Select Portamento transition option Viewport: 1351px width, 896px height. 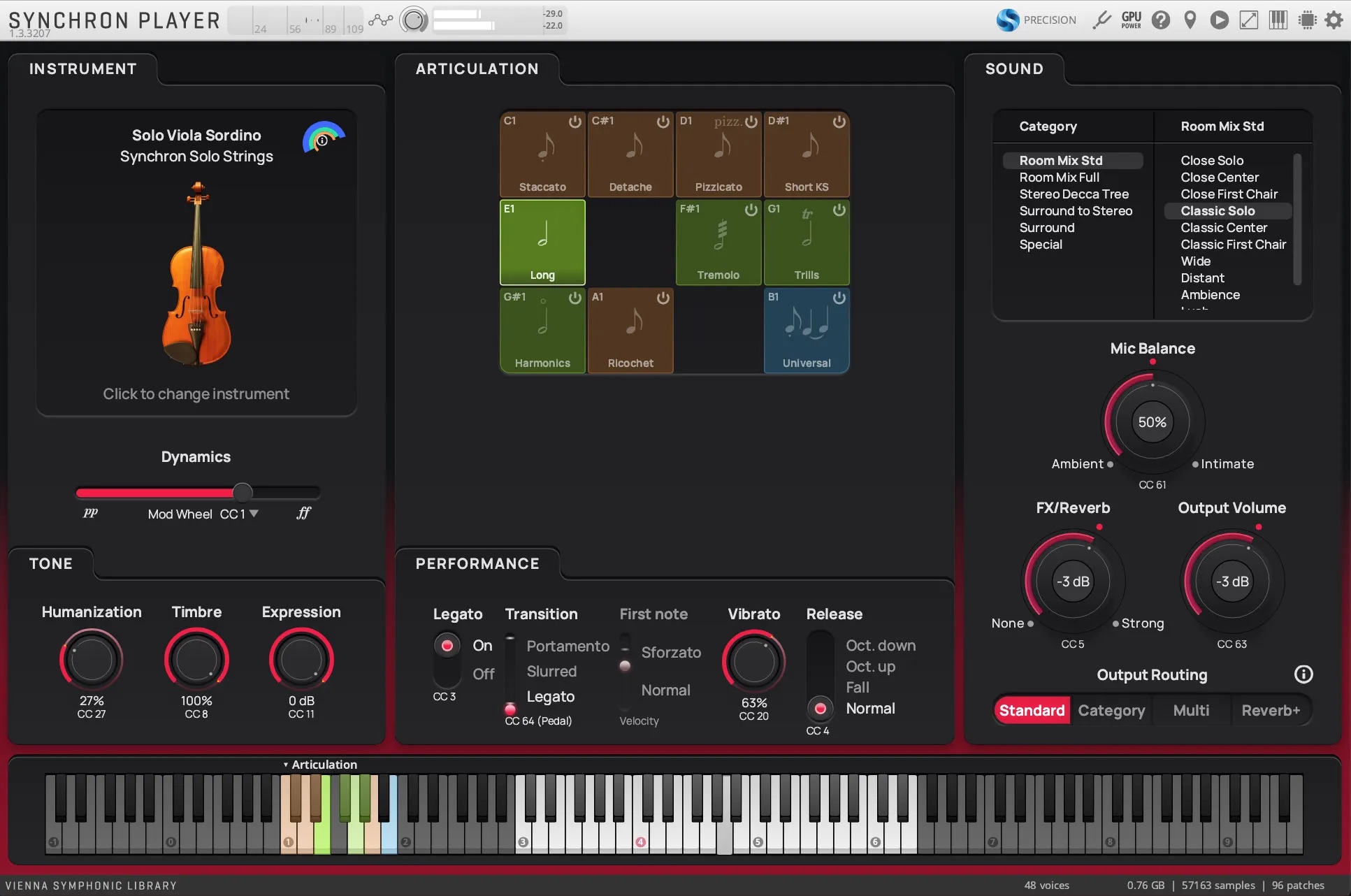tap(568, 646)
